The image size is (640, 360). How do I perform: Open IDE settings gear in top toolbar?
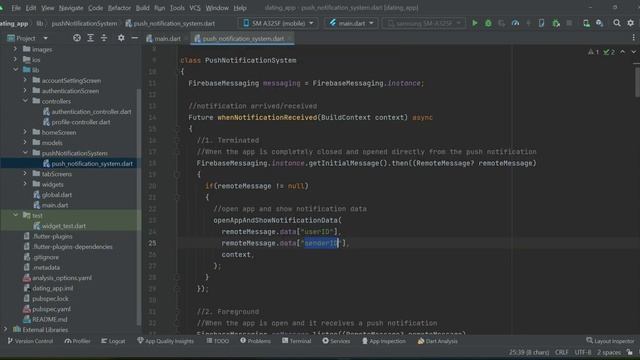click(631, 23)
